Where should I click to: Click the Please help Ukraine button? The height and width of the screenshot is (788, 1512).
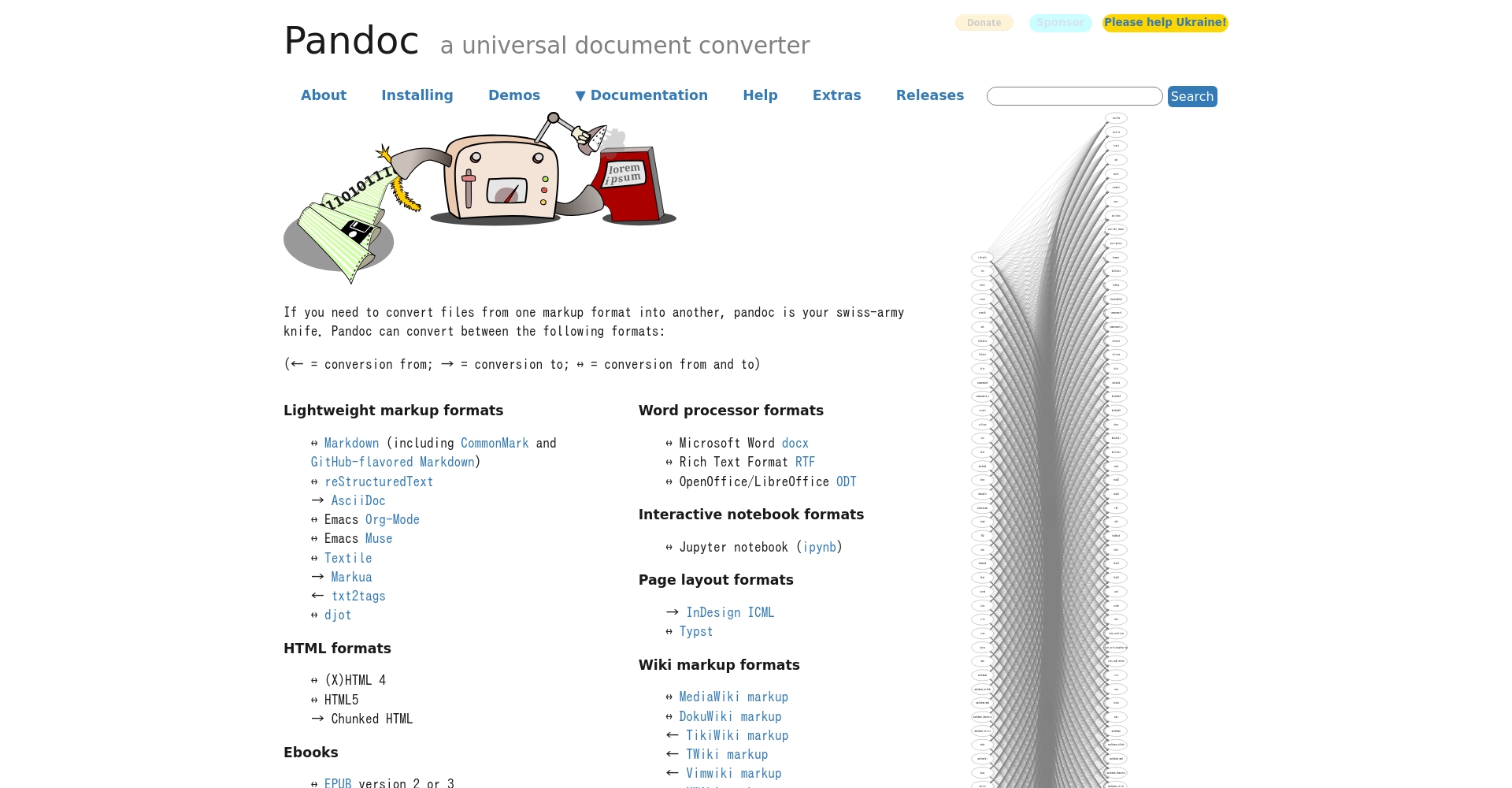[x=1165, y=23]
